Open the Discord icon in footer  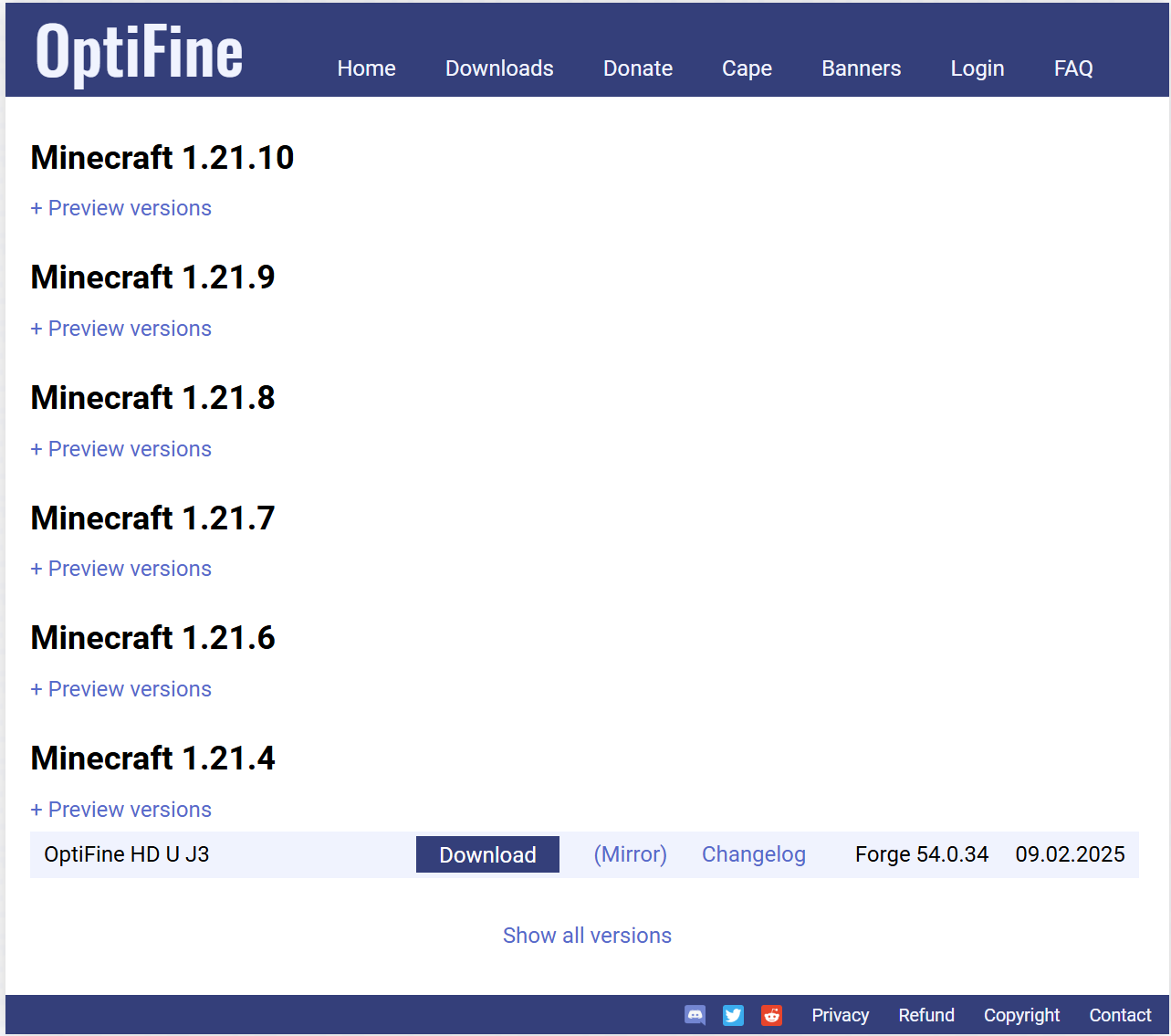[695, 1015]
